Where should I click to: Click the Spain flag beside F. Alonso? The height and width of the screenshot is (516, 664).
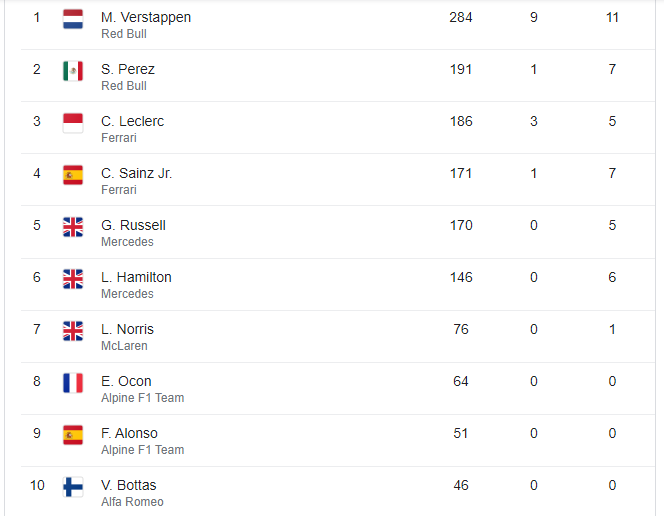(x=73, y=435)
